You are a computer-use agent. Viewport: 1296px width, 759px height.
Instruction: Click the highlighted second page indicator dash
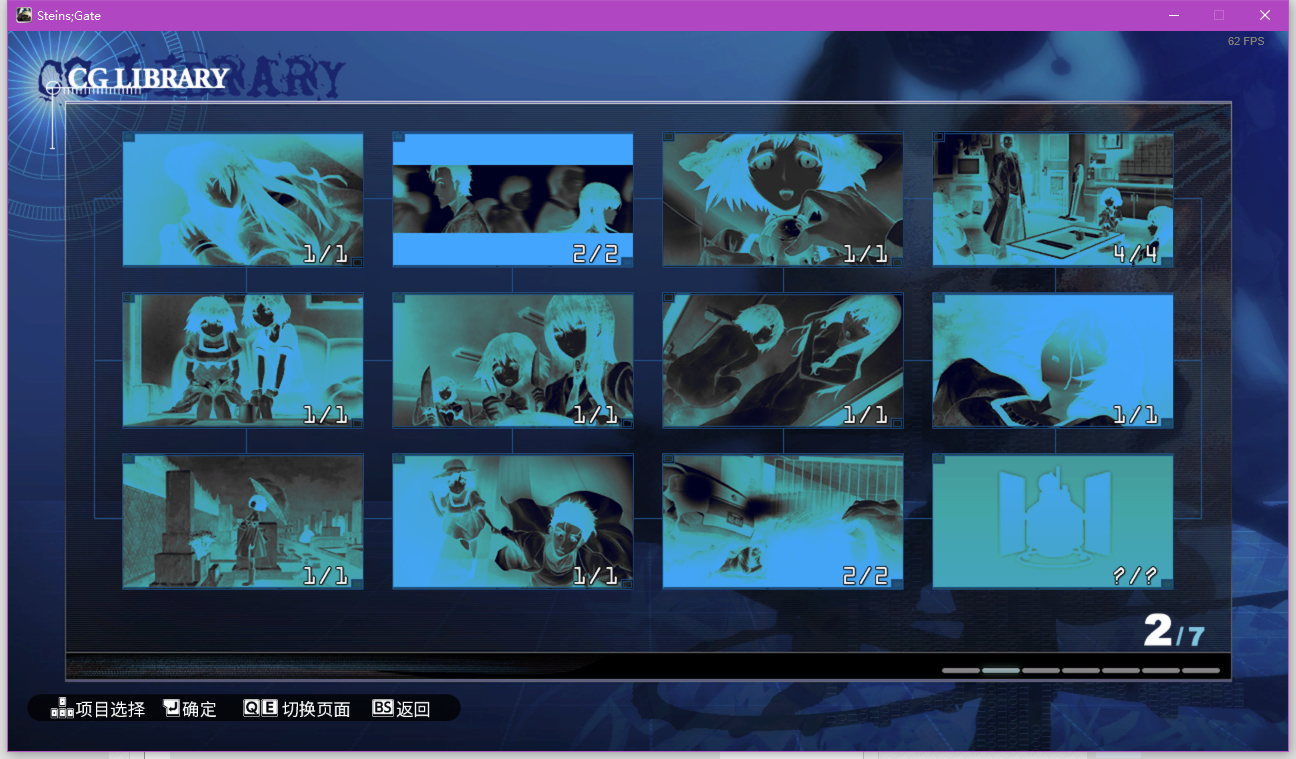1001,670
